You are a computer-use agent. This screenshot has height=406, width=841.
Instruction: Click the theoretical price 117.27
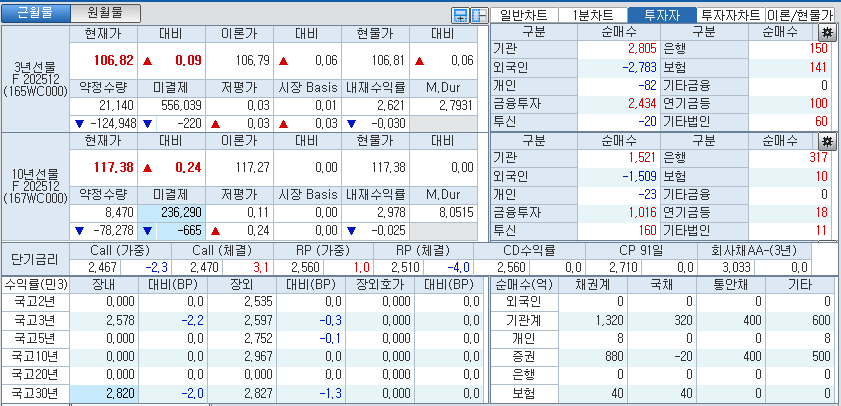click(x=253, y=167)
